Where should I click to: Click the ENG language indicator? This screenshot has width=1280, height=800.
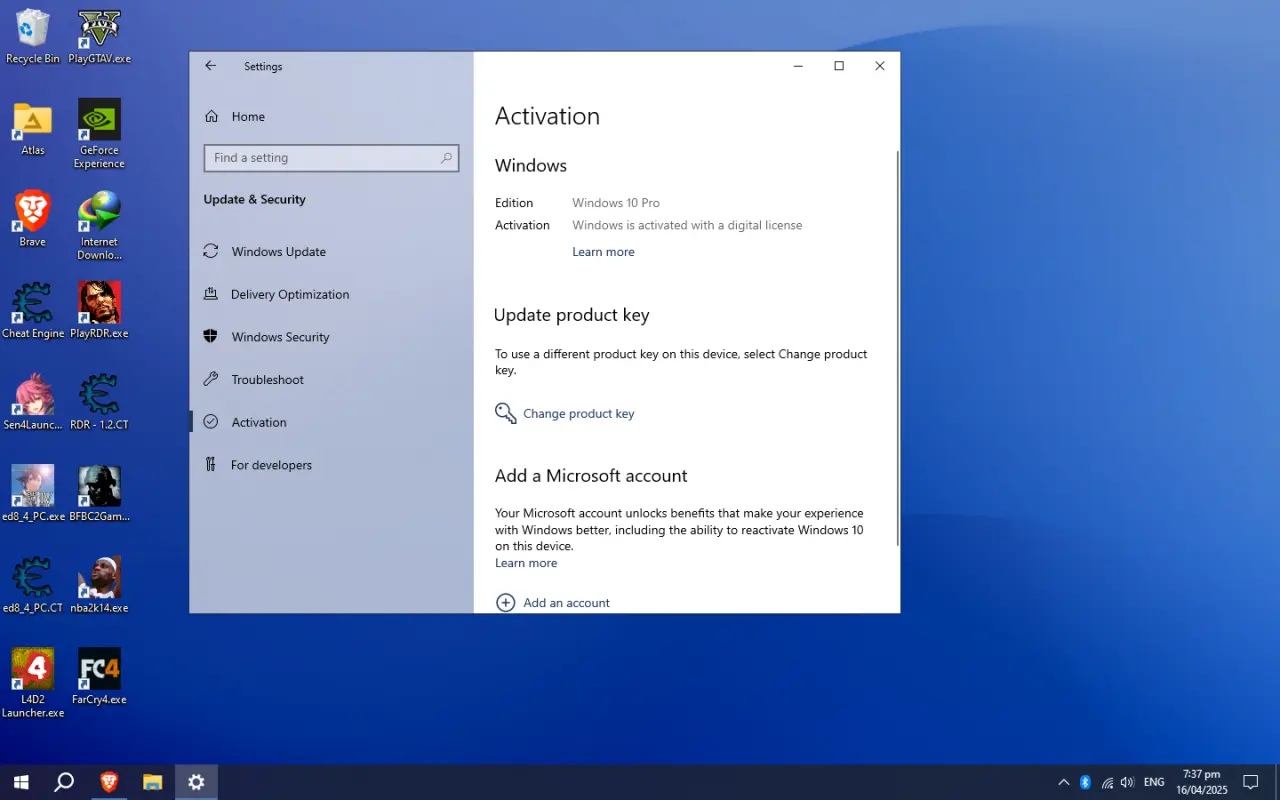tap(1154, 782)
